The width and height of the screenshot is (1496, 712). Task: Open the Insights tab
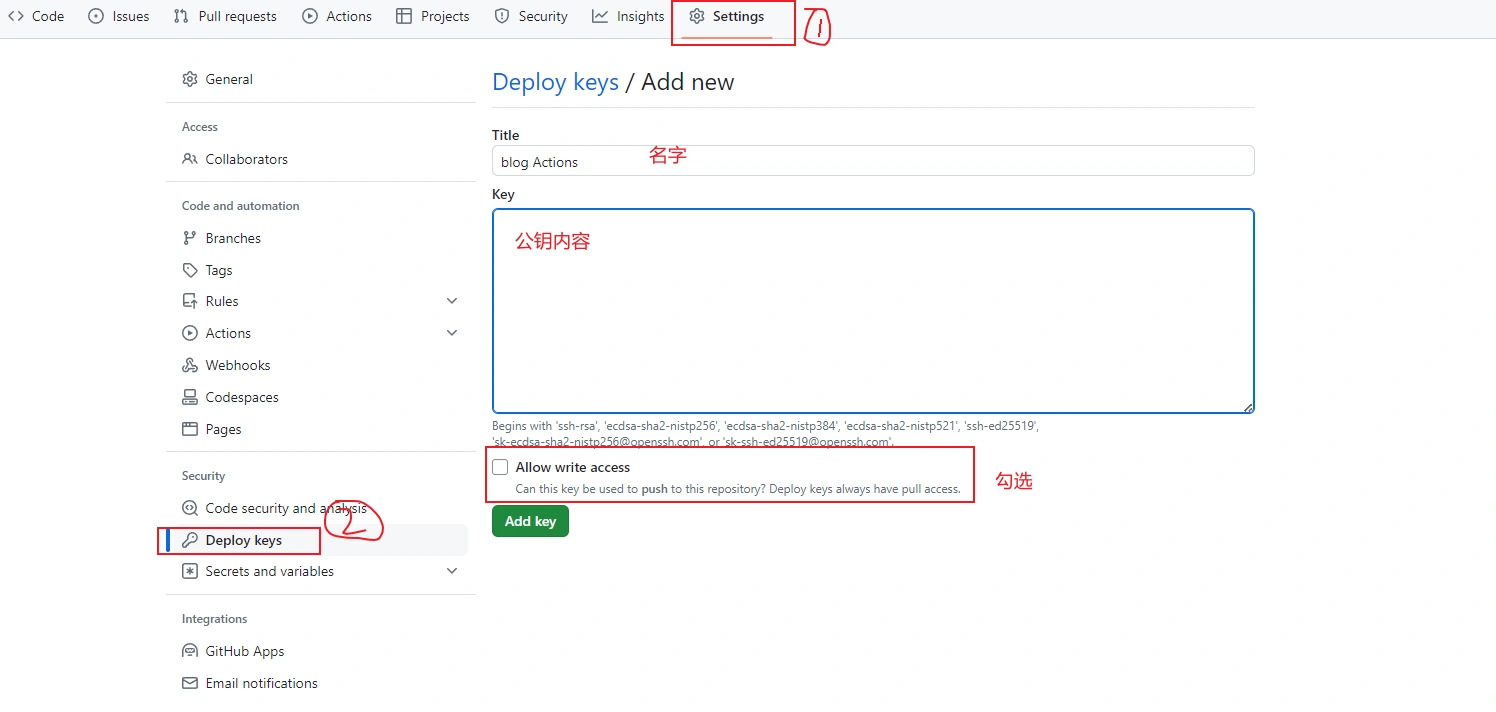click(628, 16)
